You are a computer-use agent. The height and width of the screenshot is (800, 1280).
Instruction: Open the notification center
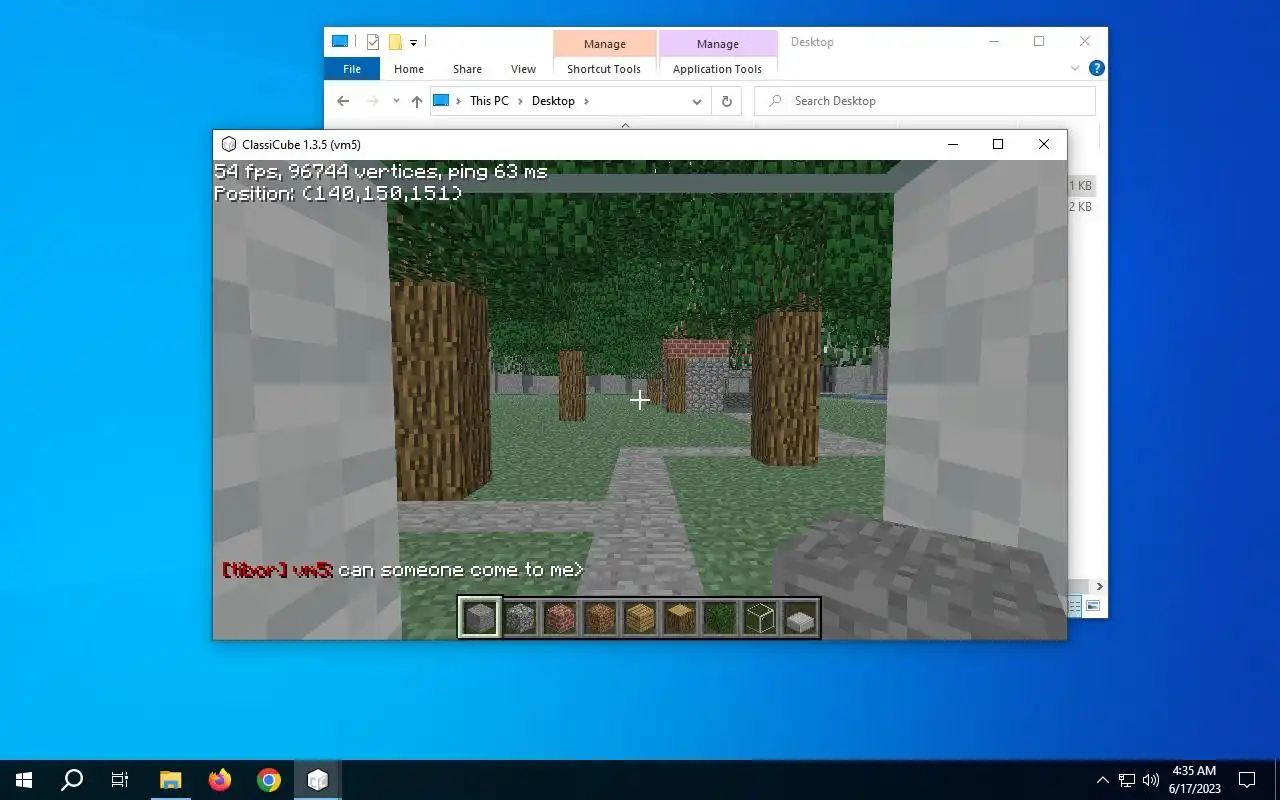coord(1247,780)
